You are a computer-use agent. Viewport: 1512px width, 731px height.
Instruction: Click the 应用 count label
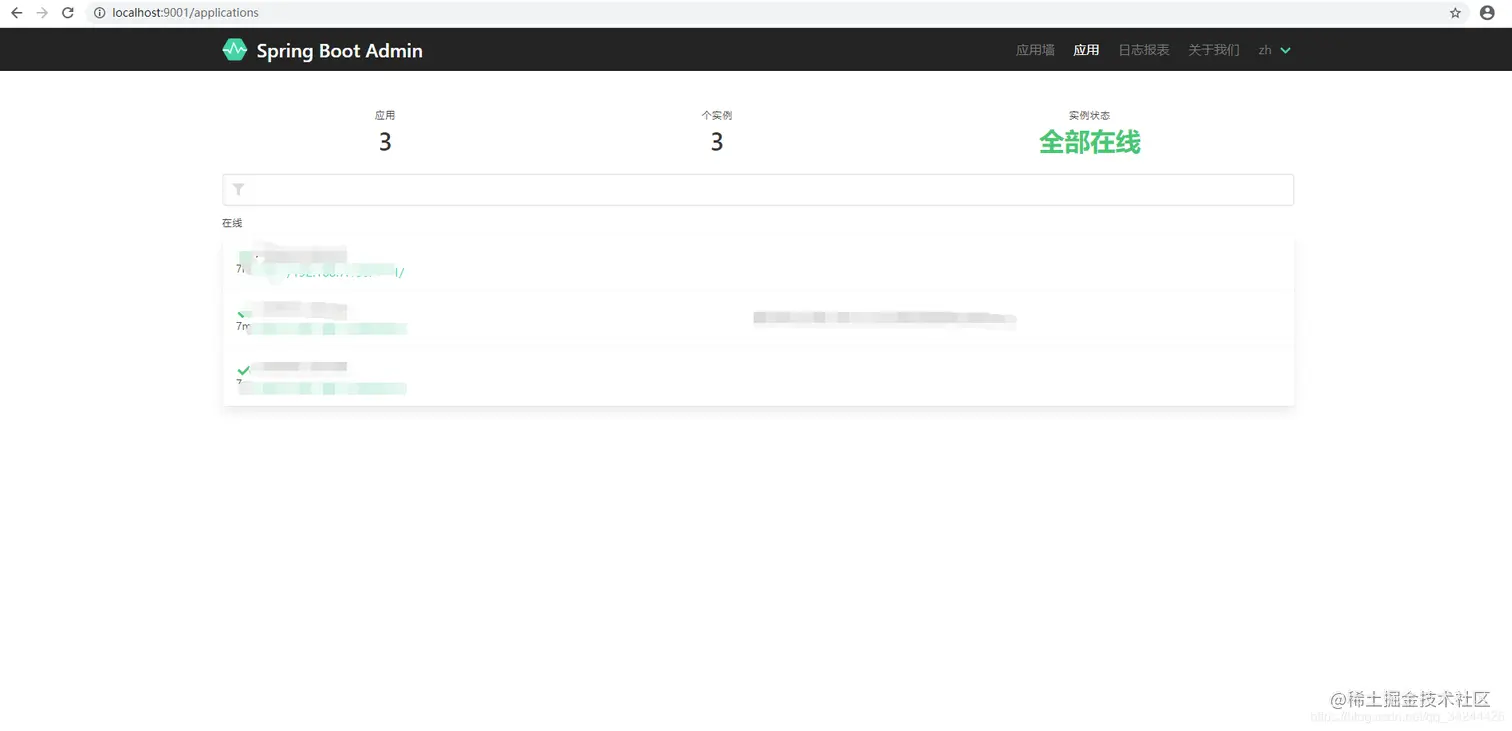(385, 115)
